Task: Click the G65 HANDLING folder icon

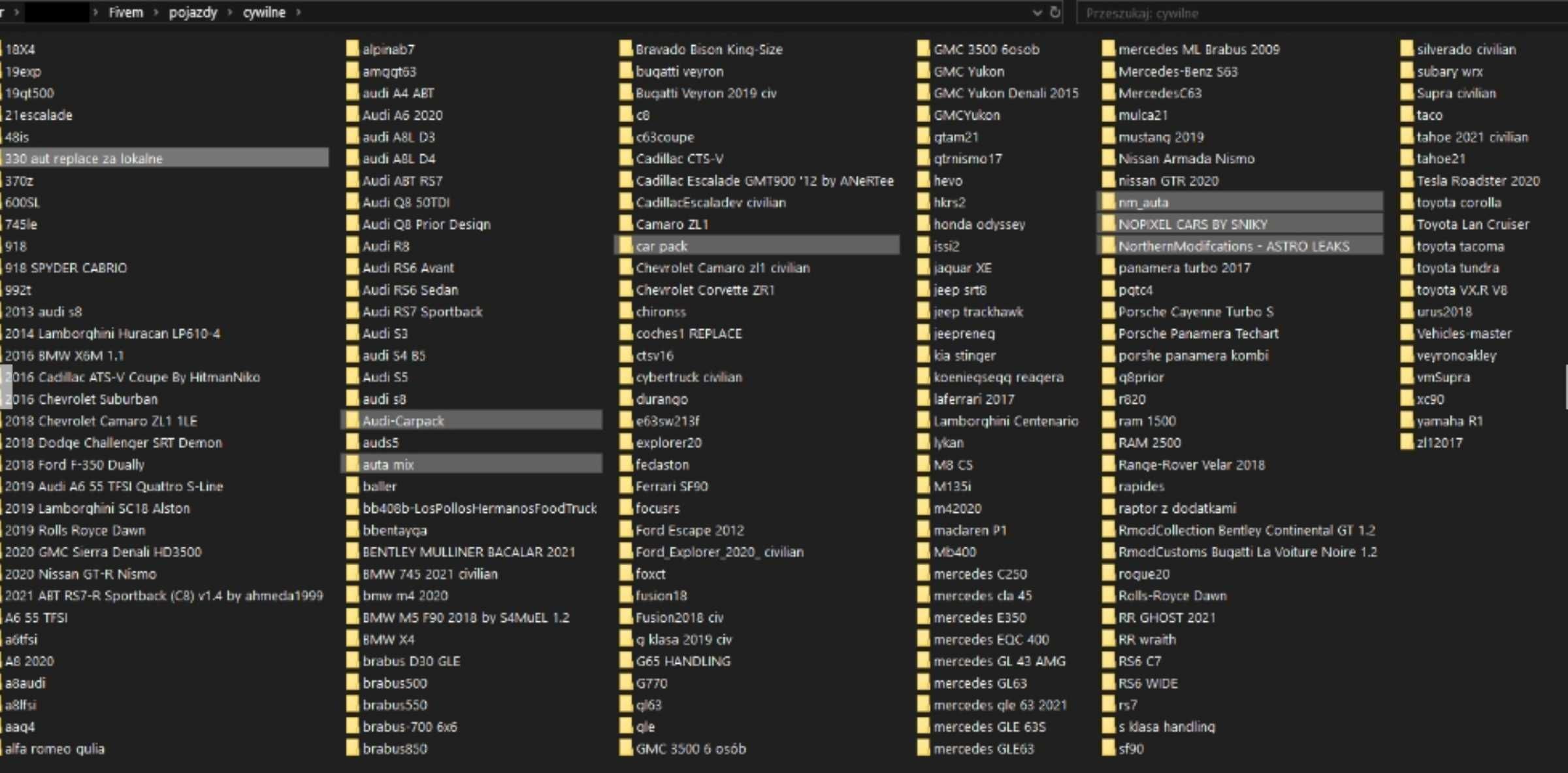Action: [x=626, y=661]
